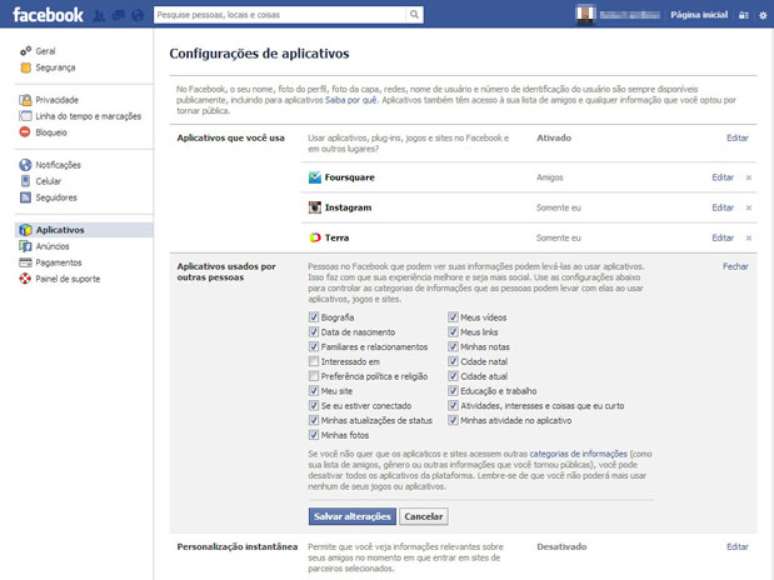Click the profile picture thumbnail

click(585, 14)
